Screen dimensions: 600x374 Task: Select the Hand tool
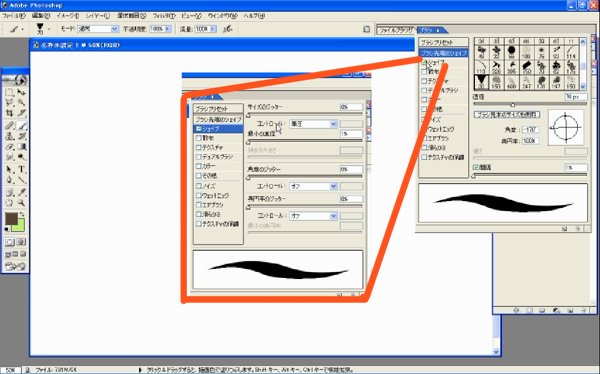click(x=9, y=203)
